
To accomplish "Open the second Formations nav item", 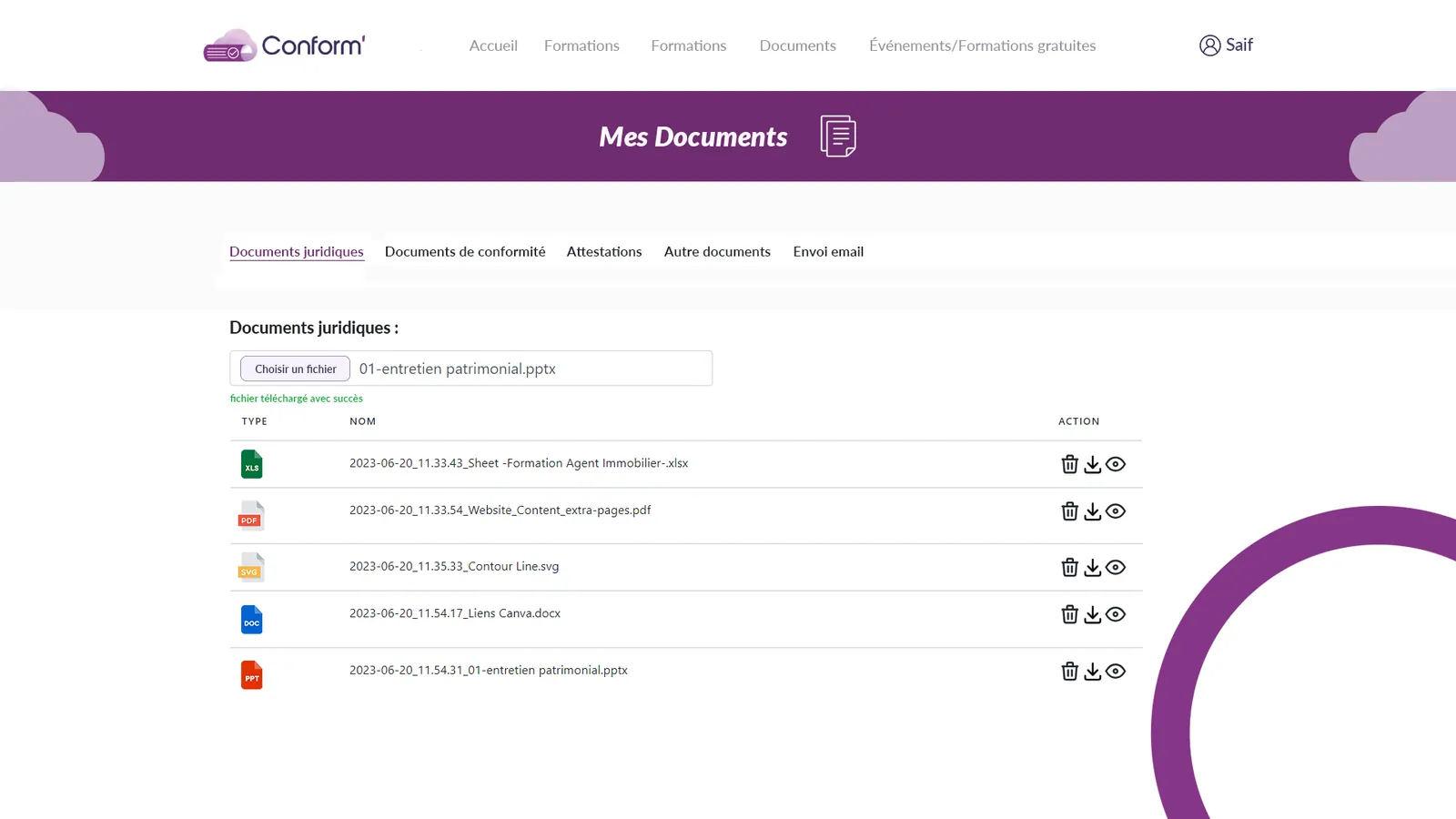I will [x=689, y=45].
